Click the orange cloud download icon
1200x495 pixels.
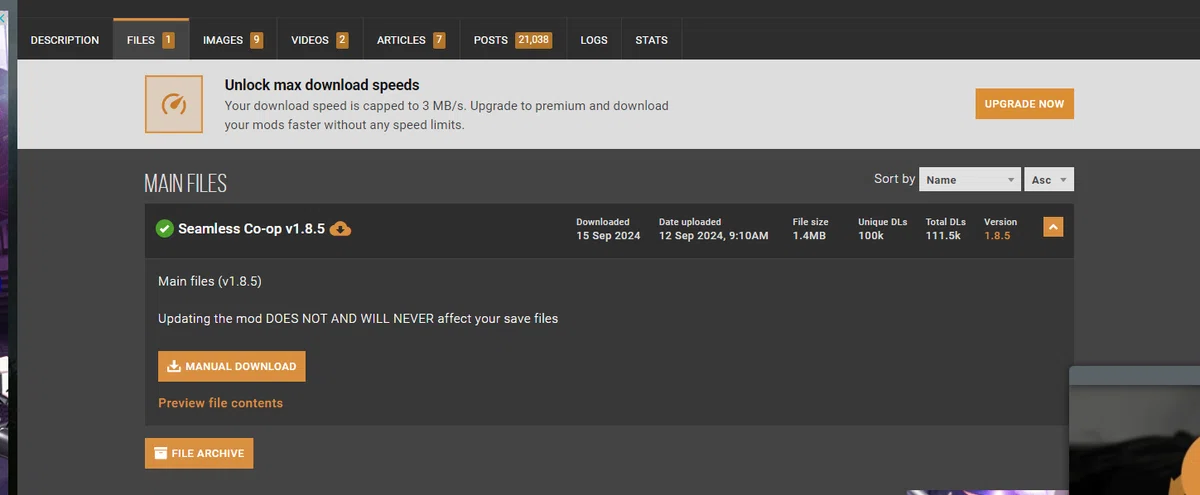pyautogui.click(x=340, y=229)
